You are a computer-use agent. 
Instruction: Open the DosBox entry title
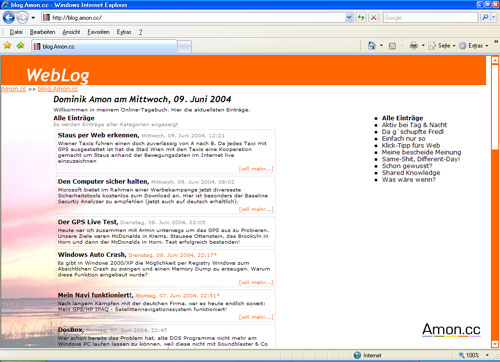point(71,330)
